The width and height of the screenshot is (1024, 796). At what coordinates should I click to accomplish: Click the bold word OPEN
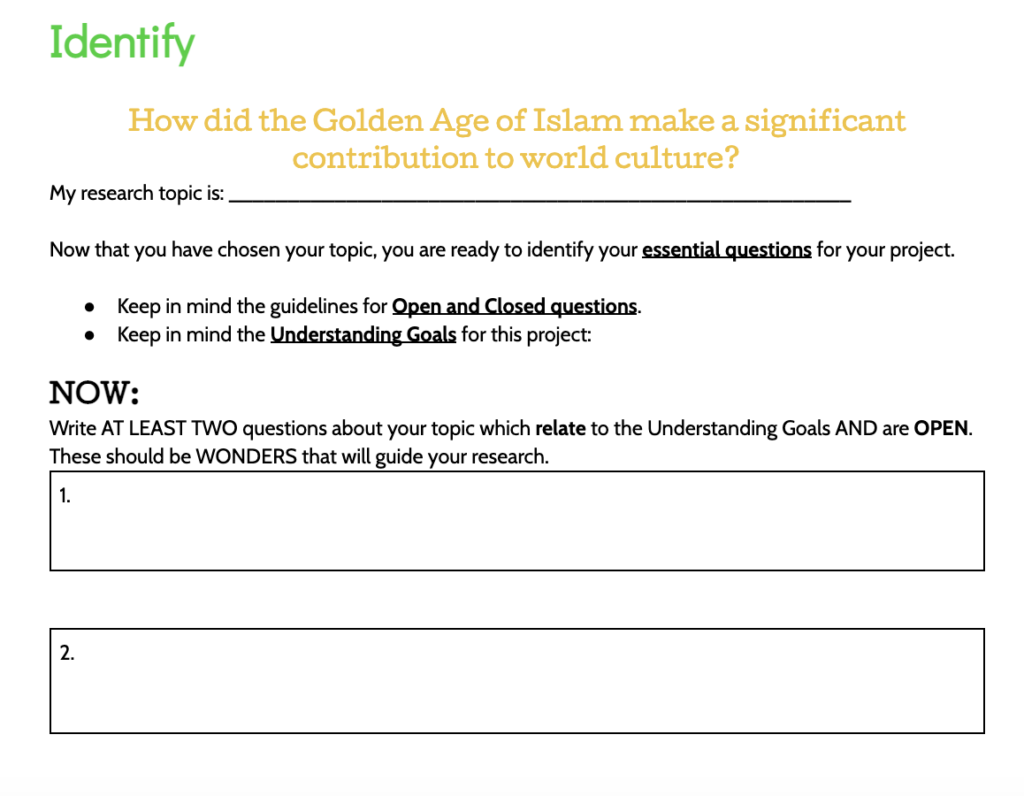(940, 428)
